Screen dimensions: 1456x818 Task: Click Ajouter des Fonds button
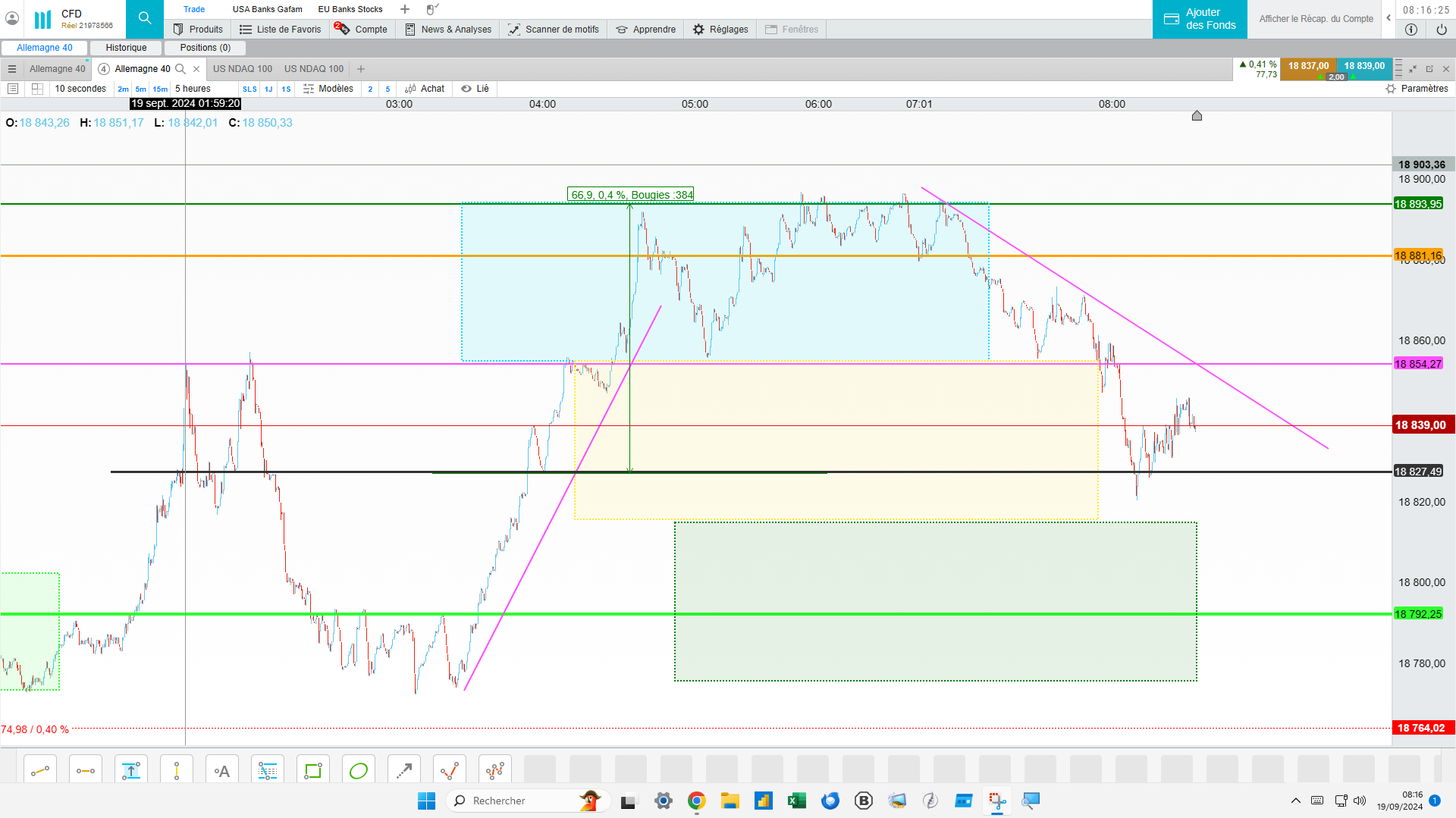pos(1200,19)
